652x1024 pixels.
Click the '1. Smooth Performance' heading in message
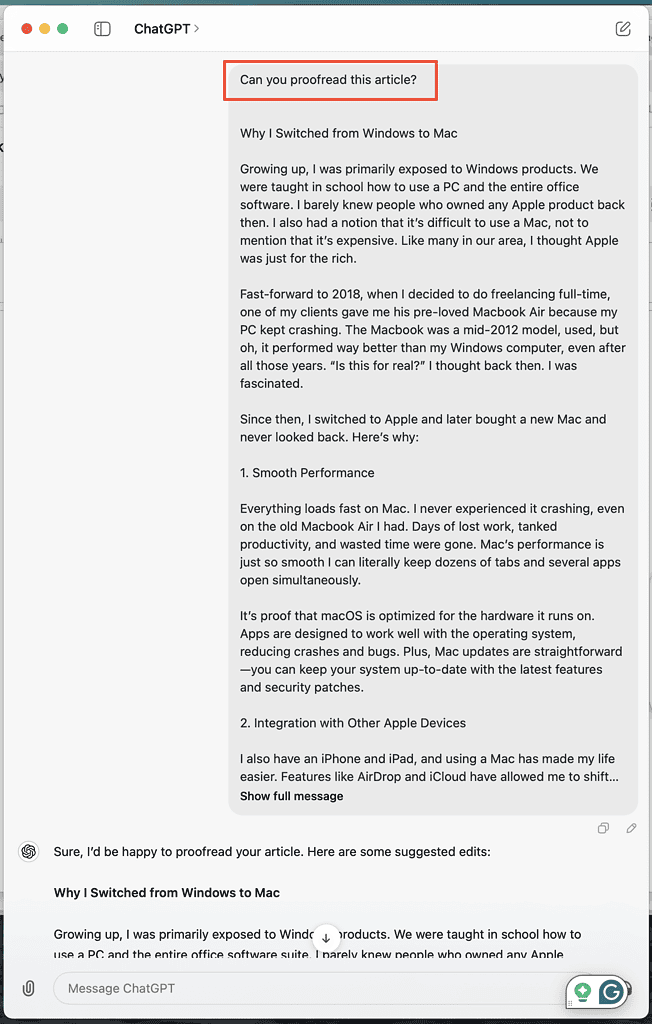307,473
